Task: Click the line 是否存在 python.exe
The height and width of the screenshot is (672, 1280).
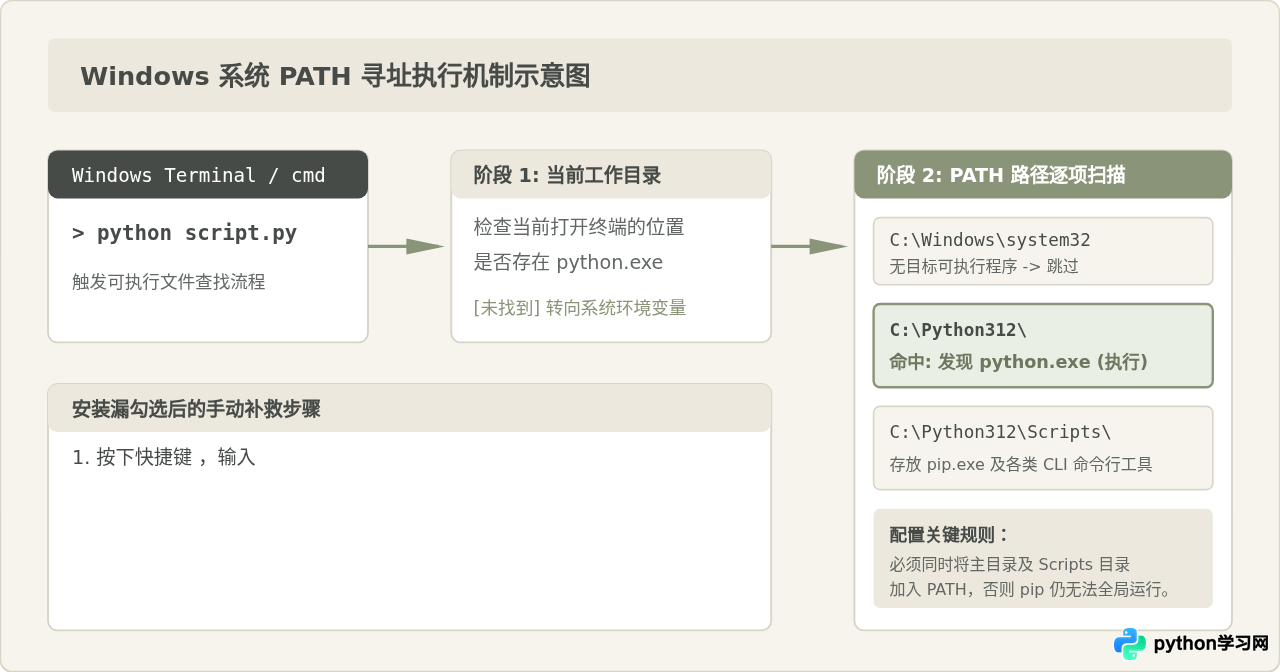Action: [568, 262]
